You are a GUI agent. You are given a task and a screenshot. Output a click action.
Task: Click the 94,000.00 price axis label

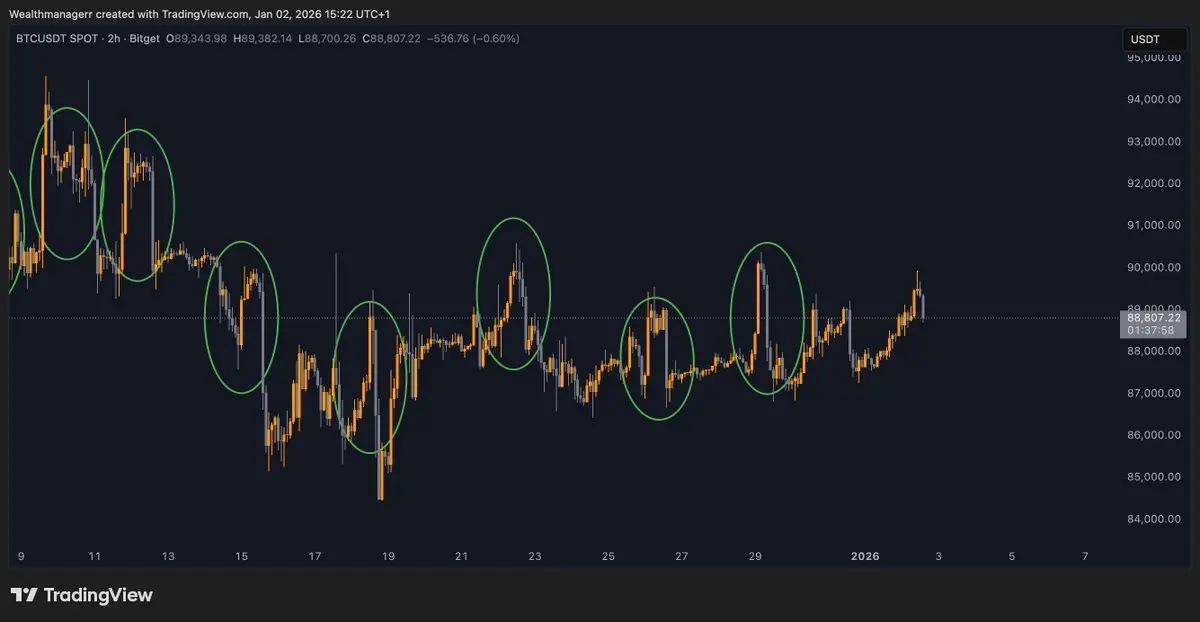point(1155,99)
